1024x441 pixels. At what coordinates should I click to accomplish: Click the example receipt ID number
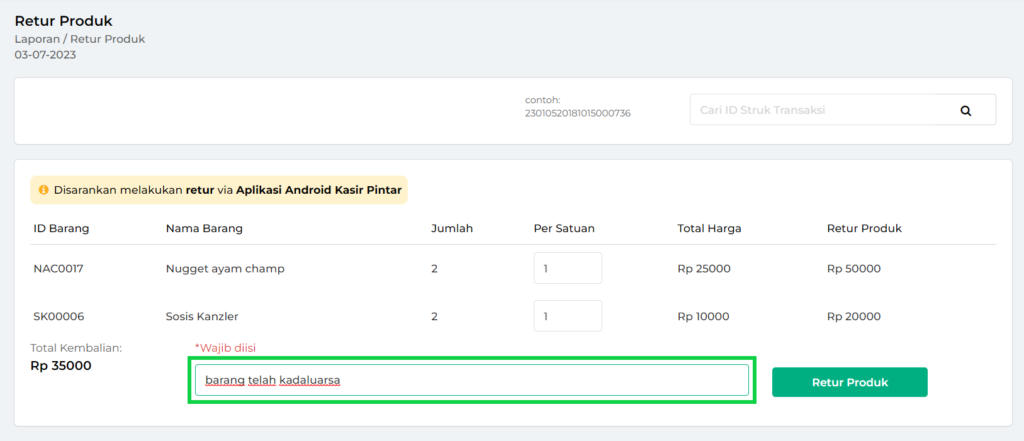click(577, 113)
